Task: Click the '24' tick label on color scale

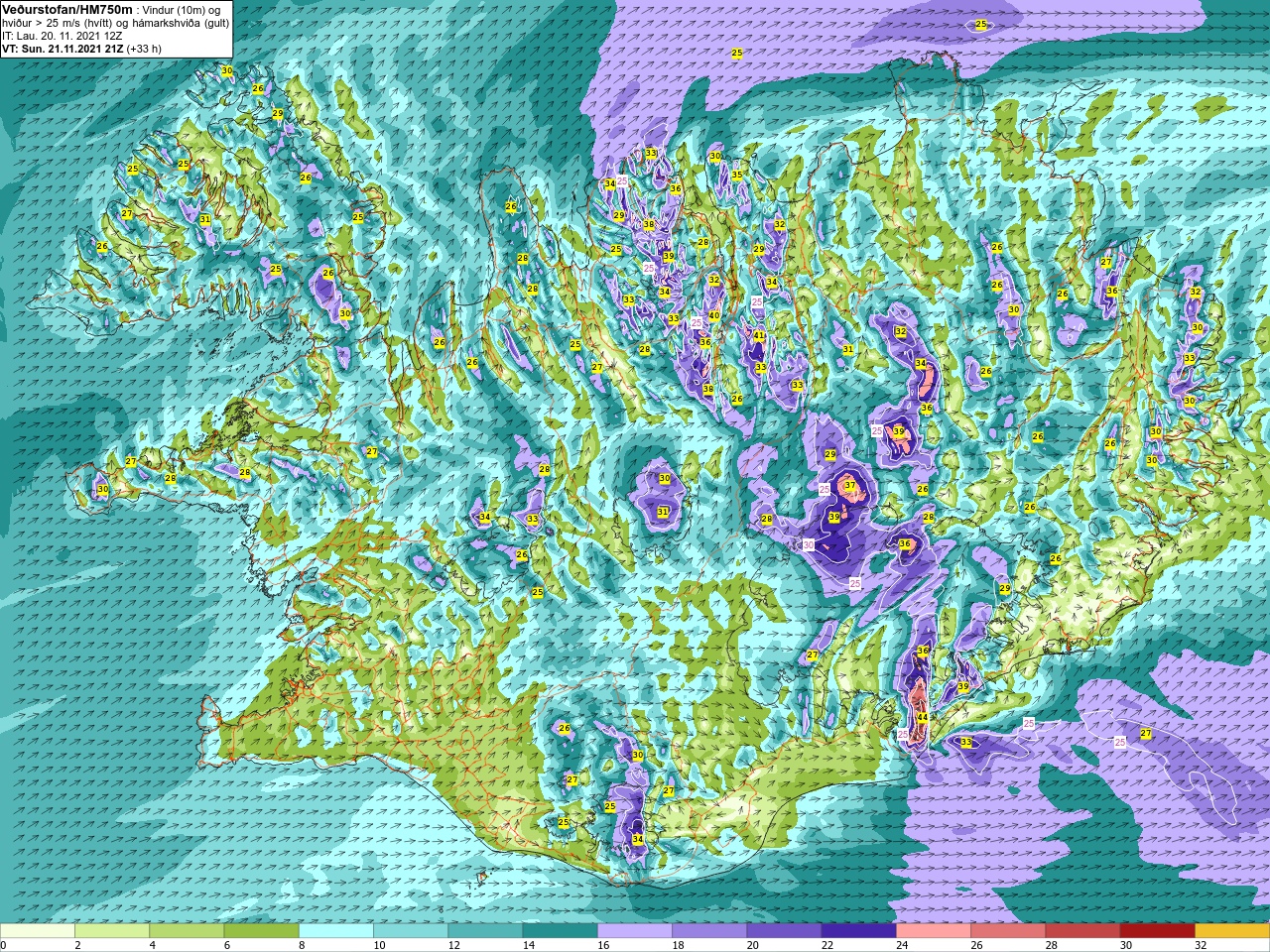Action: (x=902, y=945)
